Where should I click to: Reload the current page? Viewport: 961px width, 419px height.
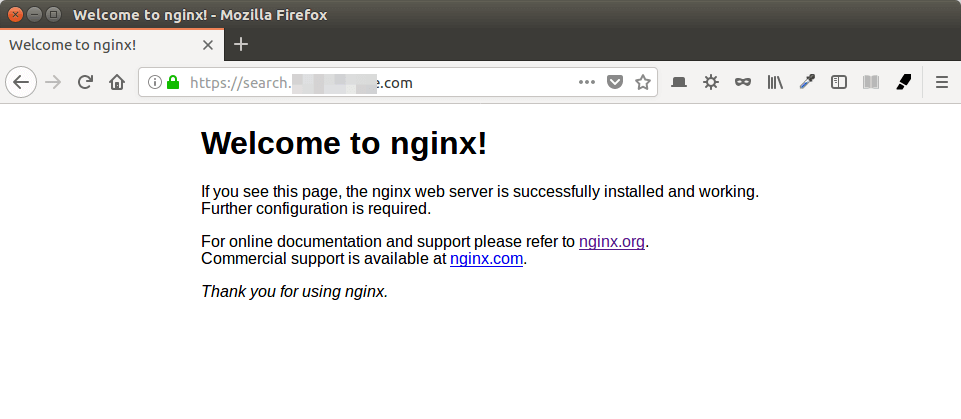tap(86, 83)
